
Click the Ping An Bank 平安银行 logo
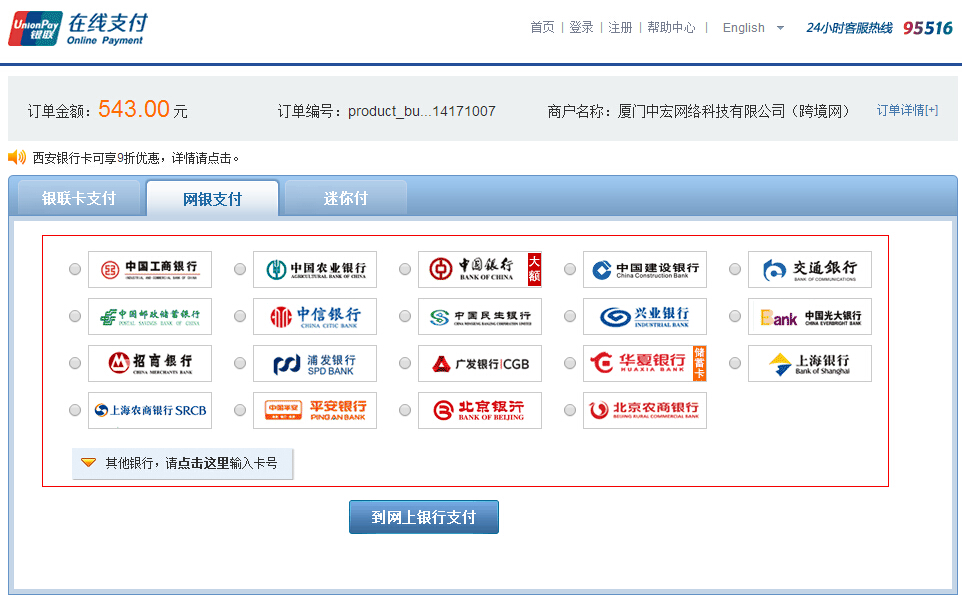pos(315,410)
